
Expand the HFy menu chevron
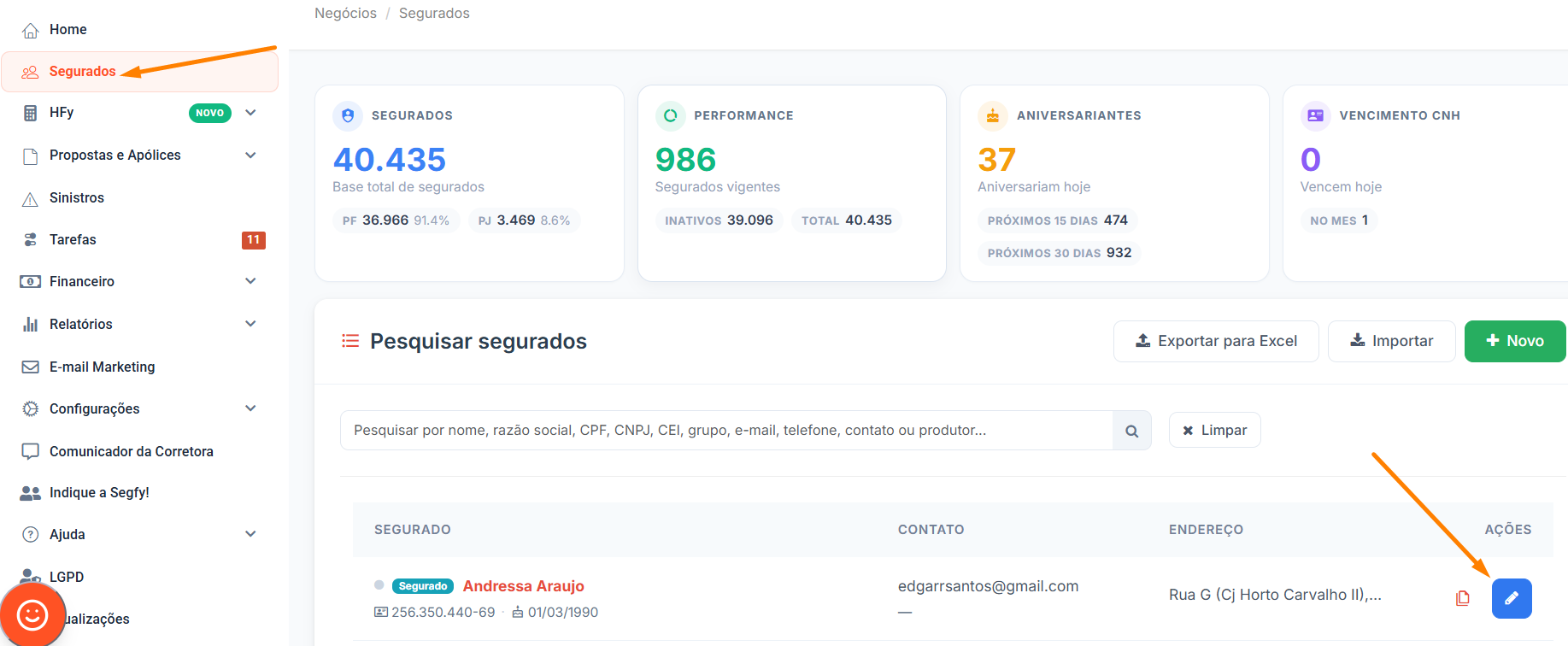tap(250, 113)
